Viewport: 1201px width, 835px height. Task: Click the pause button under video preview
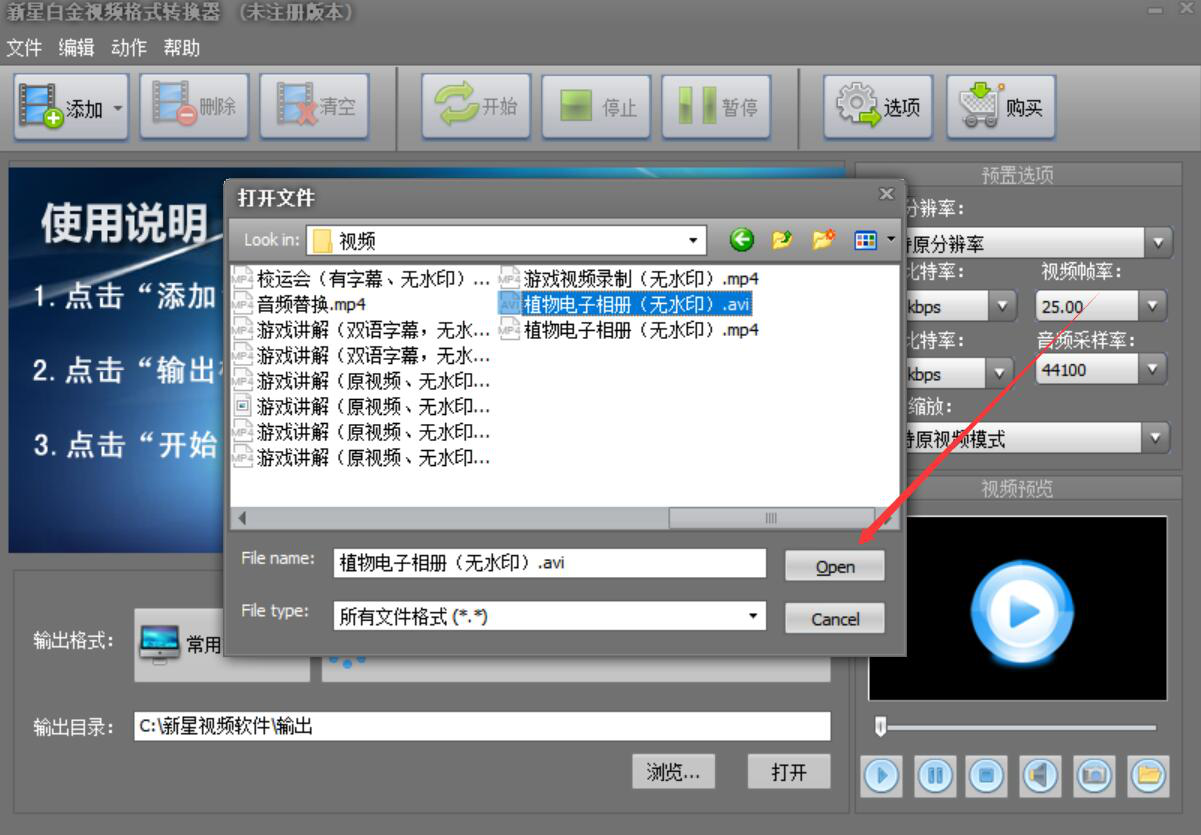pos(935,775)
